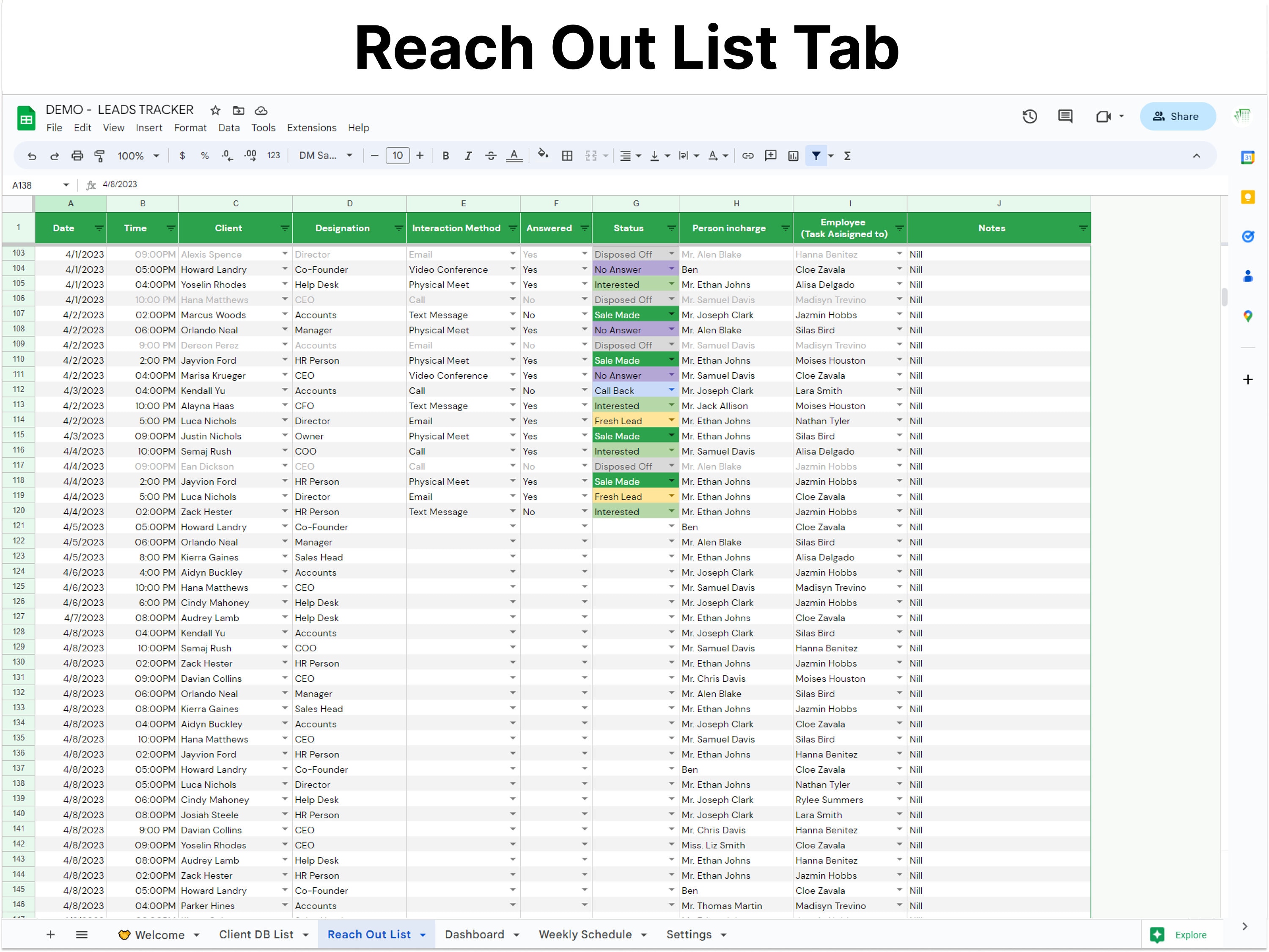Open the functions sigma menu
Viewport: 1269px width, 952px height.
pyautogui.click(x=848, y=155)
